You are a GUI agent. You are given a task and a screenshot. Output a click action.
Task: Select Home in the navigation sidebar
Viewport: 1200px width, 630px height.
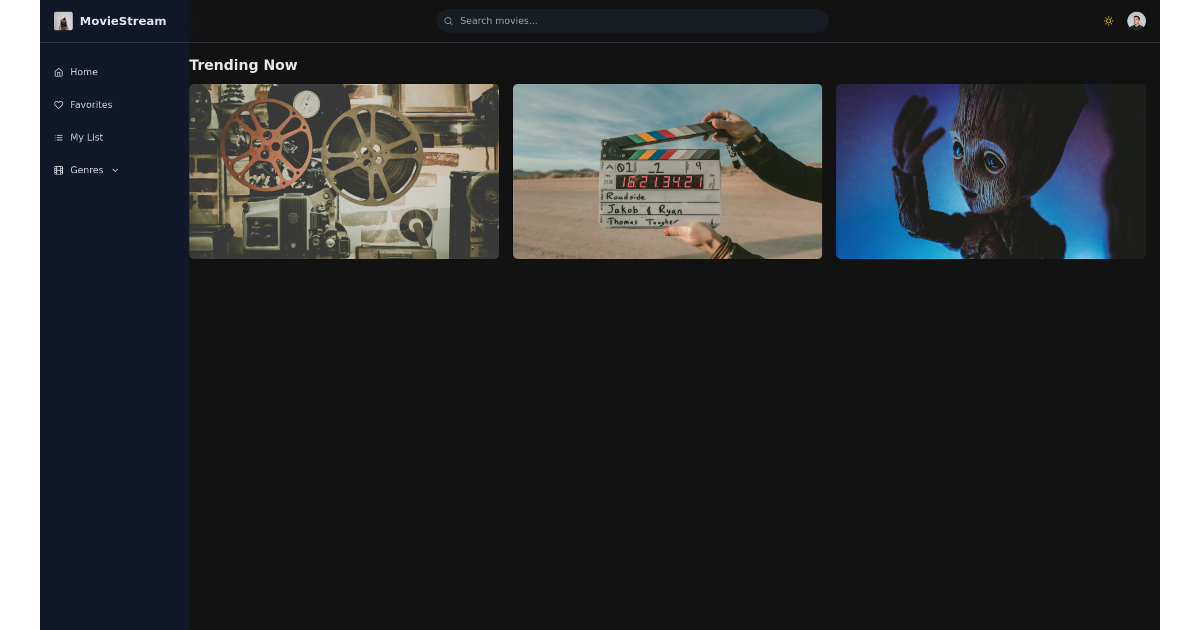click(x=83, y=71)
